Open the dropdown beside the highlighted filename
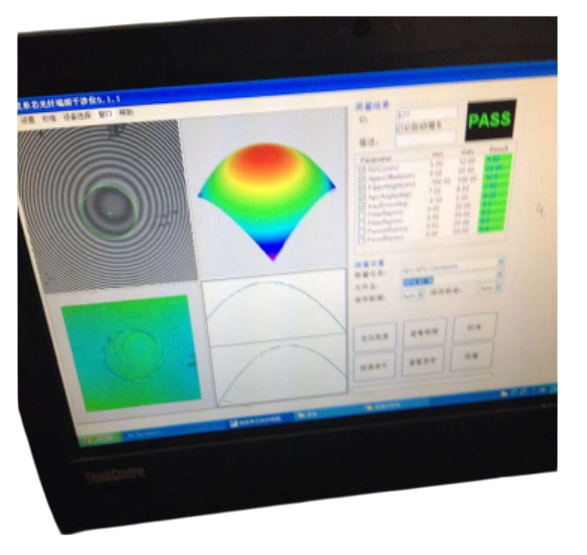Screen dimensions: 587x555 [500, 275]
